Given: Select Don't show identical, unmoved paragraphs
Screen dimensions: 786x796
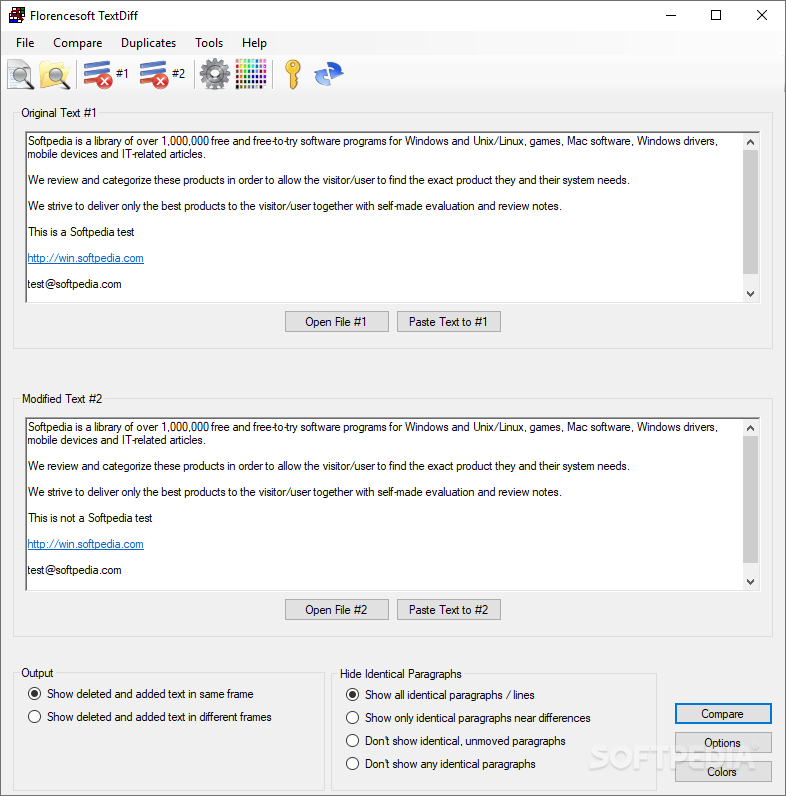Looking at the screenshot, I should click(455, 741).
